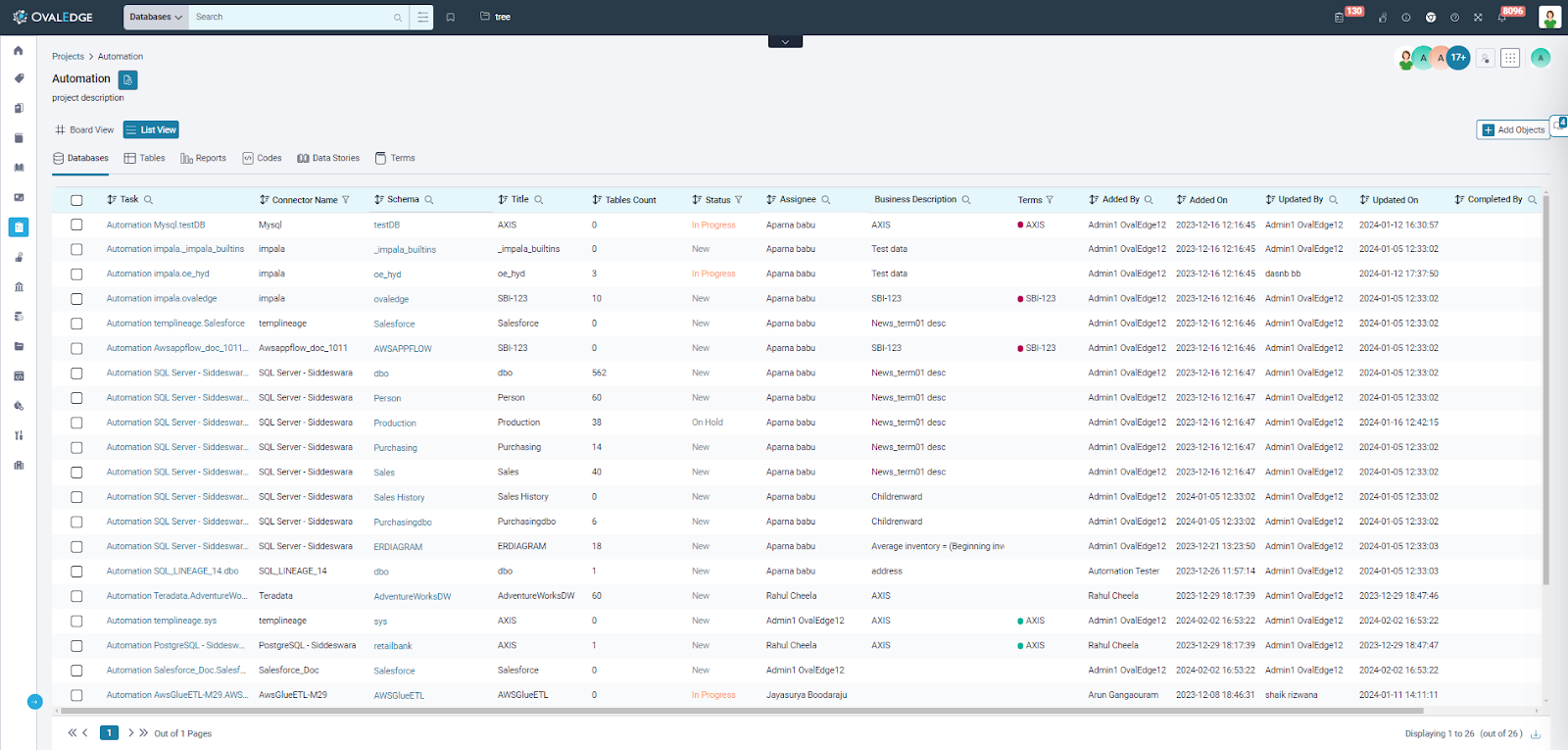Go to Projects breadcrumb link
Image resolution: width=1568 pixels, height=750 pixels.
[68, 57]
